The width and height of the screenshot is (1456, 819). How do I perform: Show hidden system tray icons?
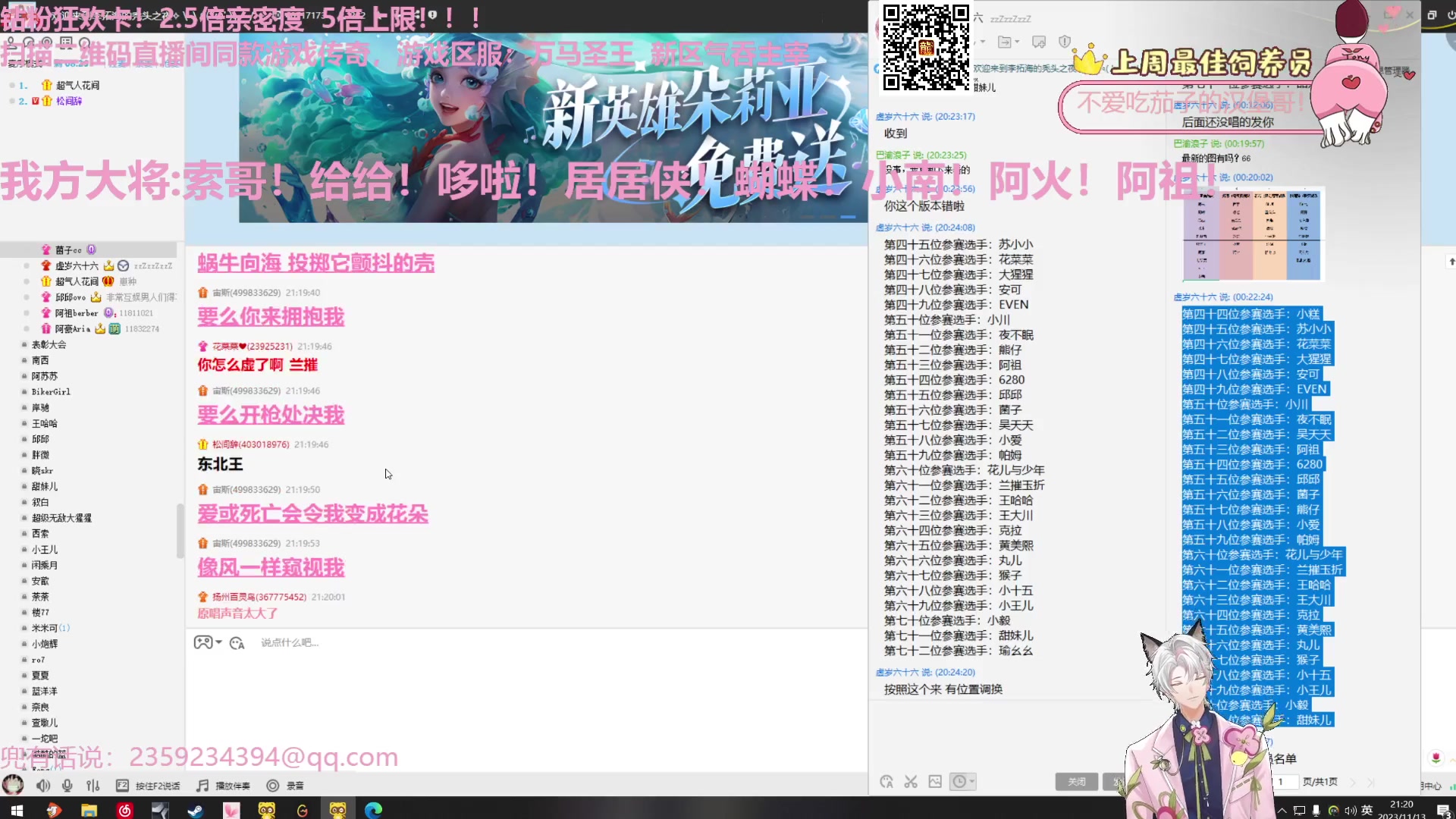tap(1282, 810)
